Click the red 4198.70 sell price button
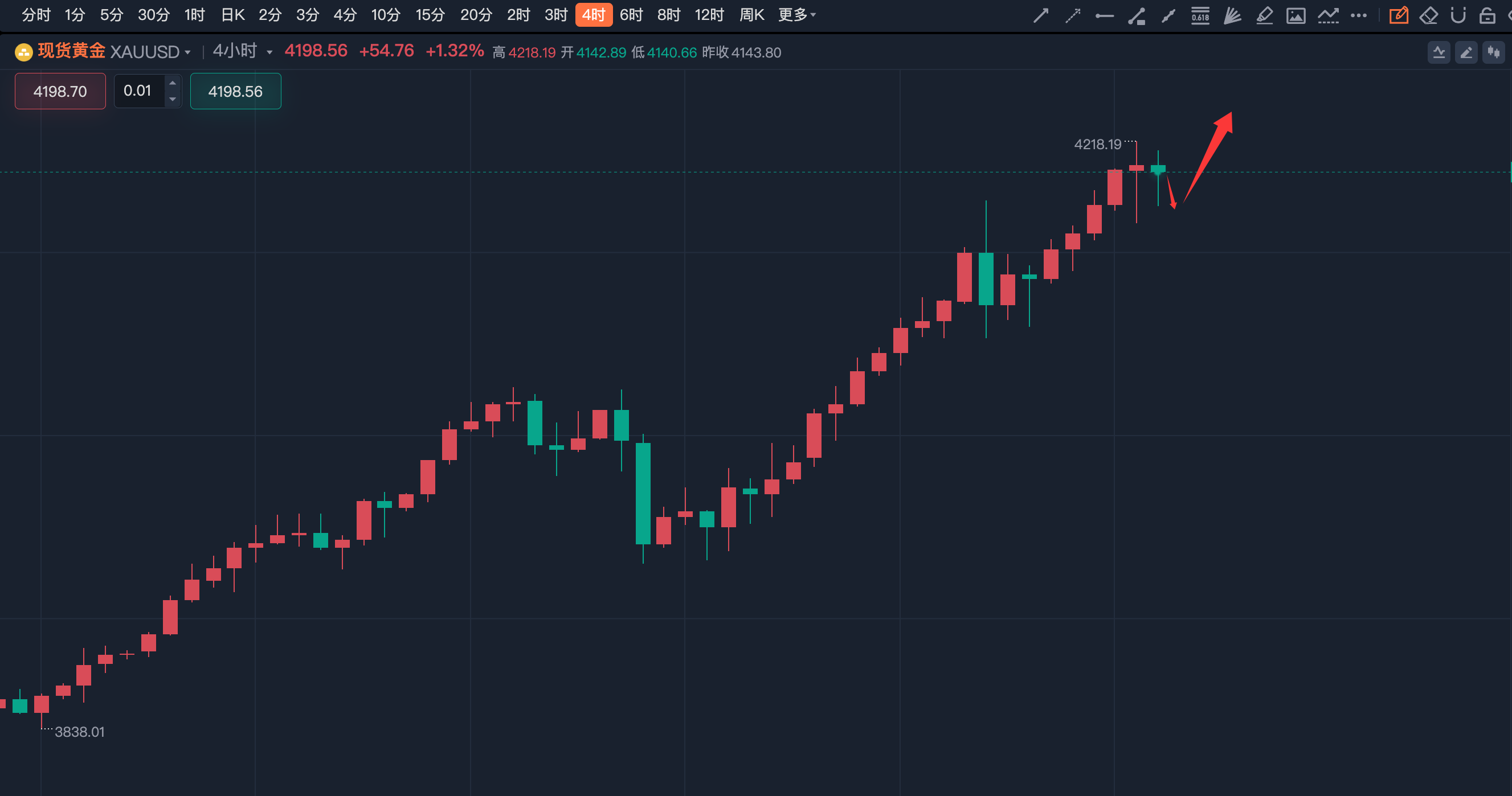The height and width of the screenshot is (796, 1512). [60, 91]
